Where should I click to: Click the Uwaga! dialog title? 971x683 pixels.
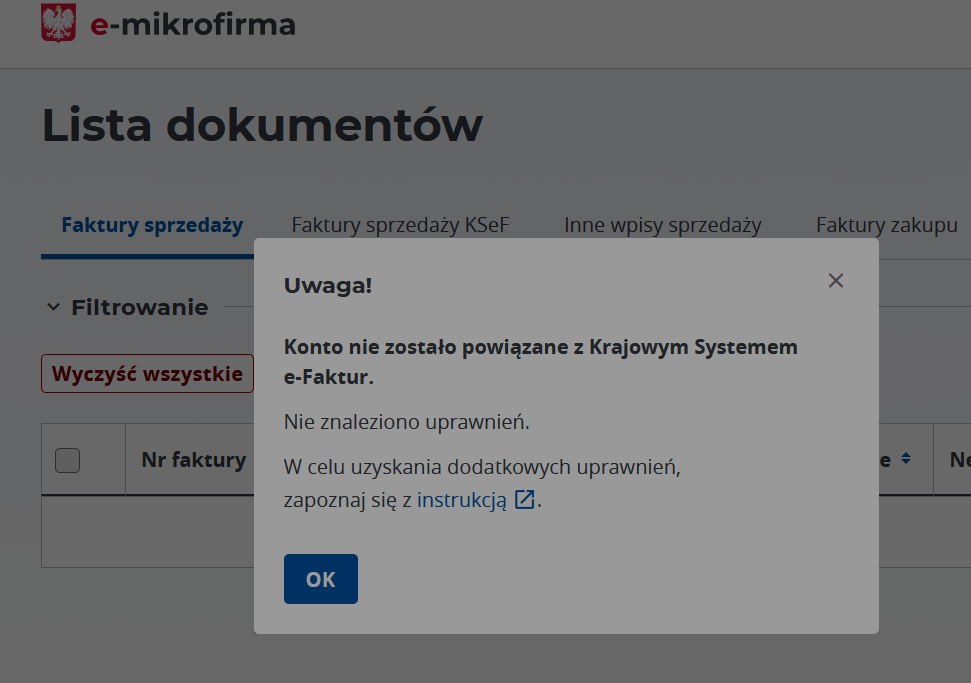328,285
